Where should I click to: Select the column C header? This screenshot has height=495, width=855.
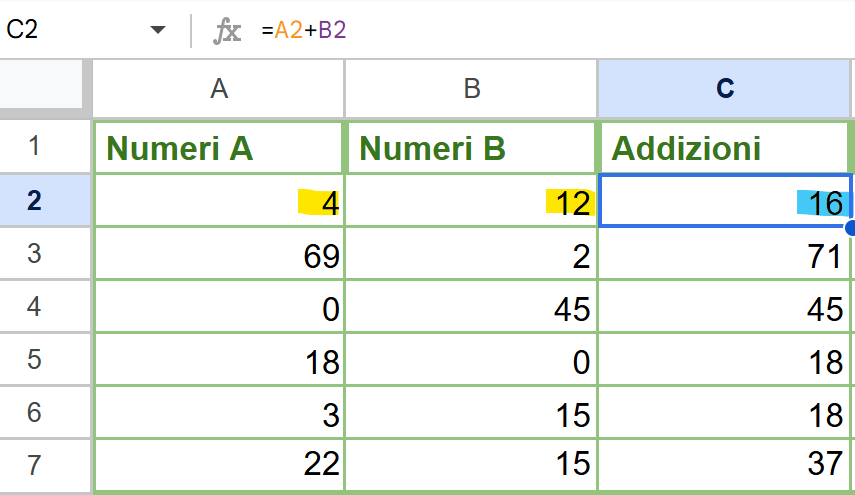click(725, 89)
